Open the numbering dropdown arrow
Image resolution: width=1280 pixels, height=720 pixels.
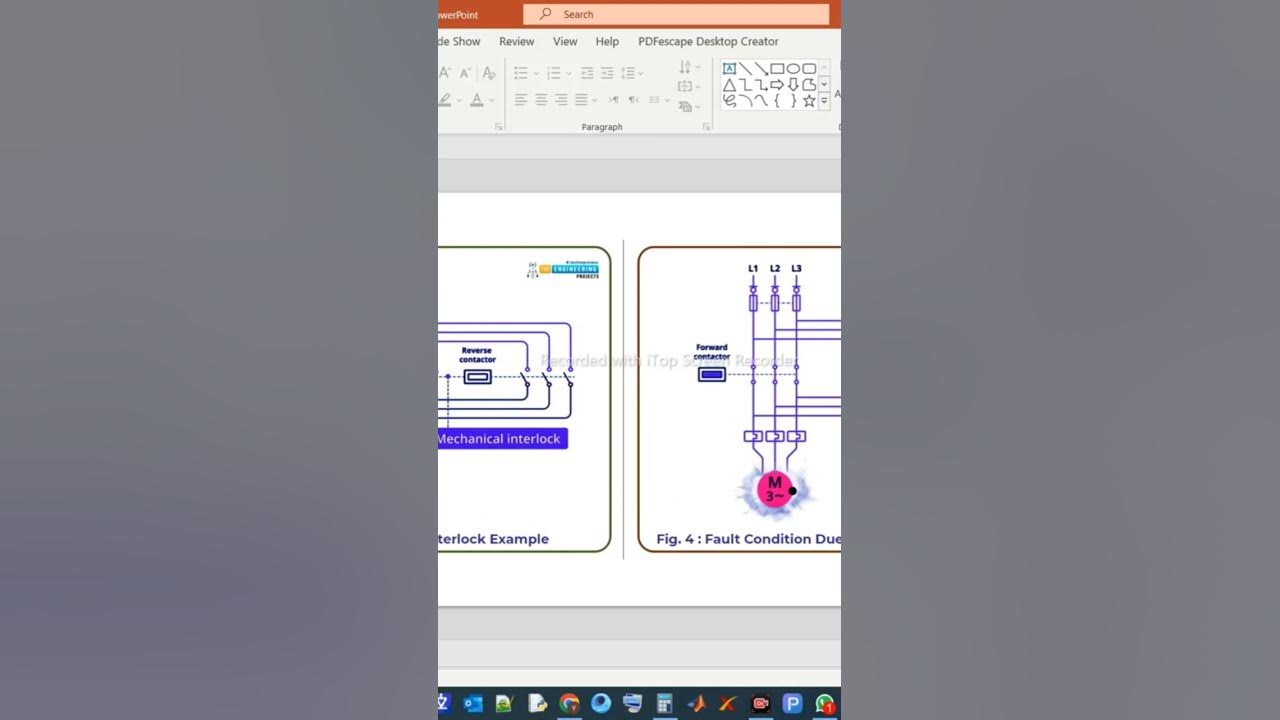(x=568, y=73)
